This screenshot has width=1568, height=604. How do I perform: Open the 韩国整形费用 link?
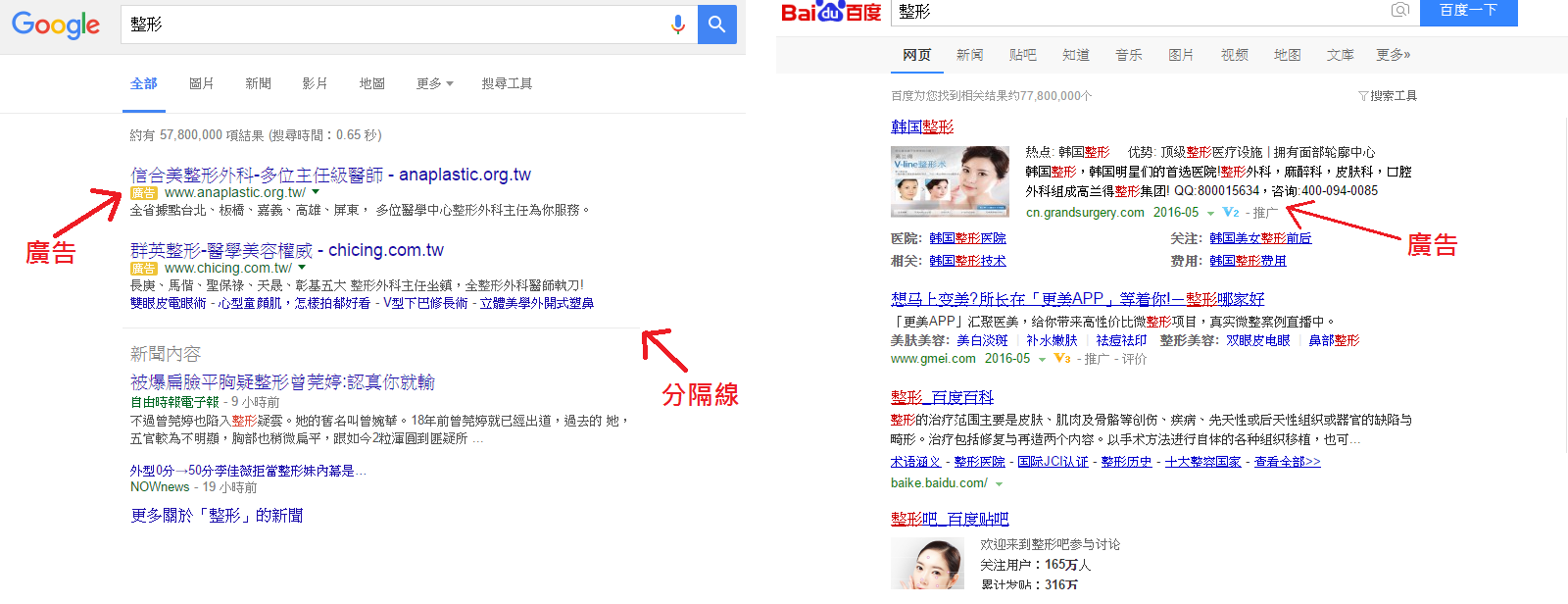pyautogui.click(x=1248, y=261)
